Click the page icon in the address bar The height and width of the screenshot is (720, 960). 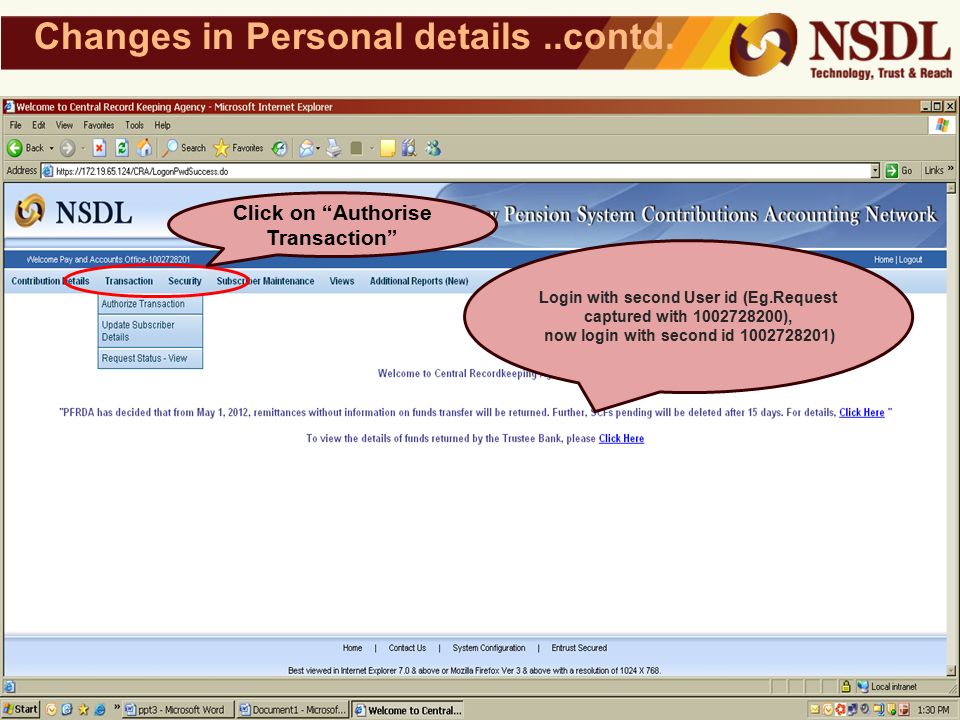click(x=47, y=171)
